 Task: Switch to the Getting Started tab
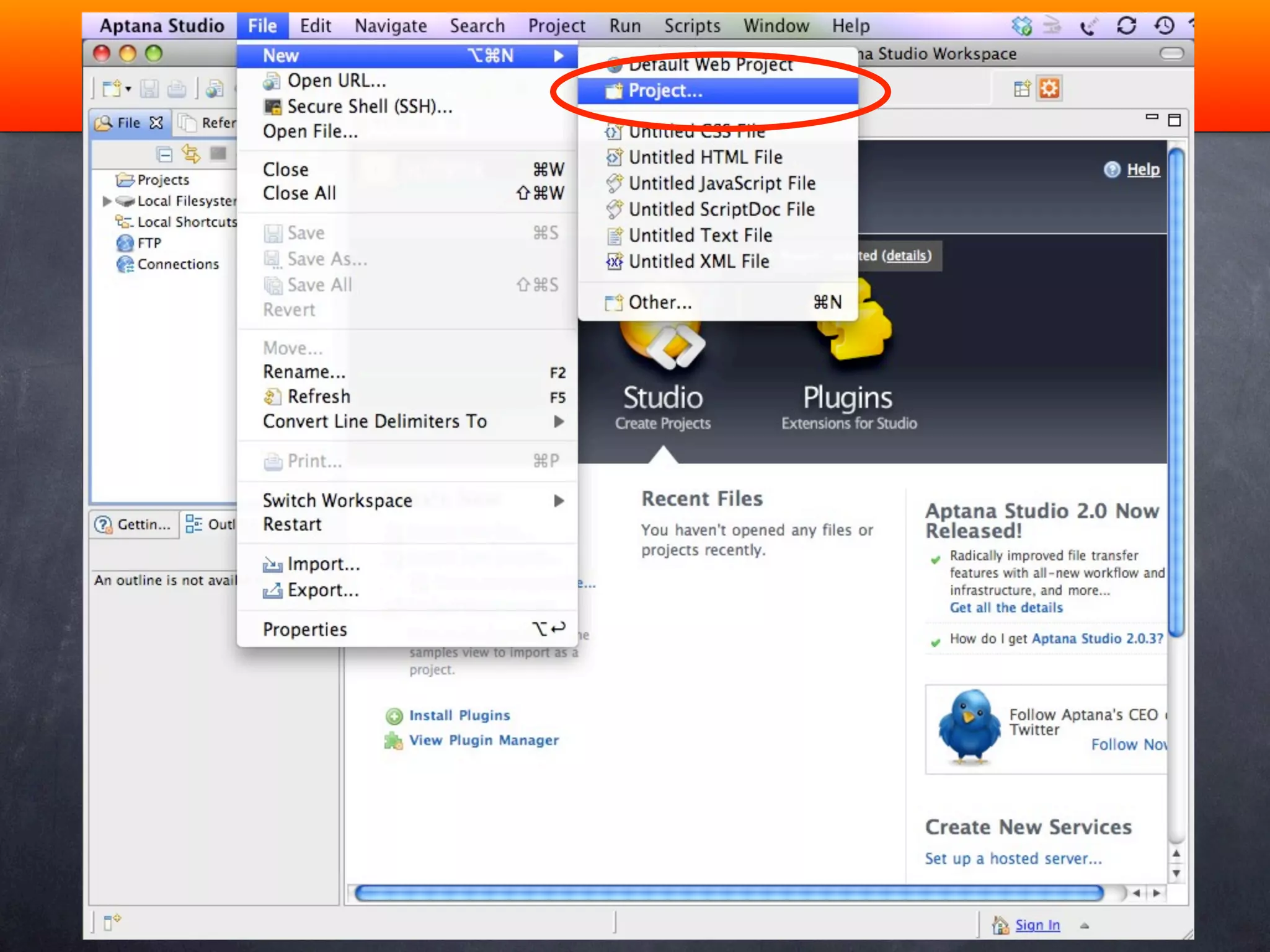134,524
